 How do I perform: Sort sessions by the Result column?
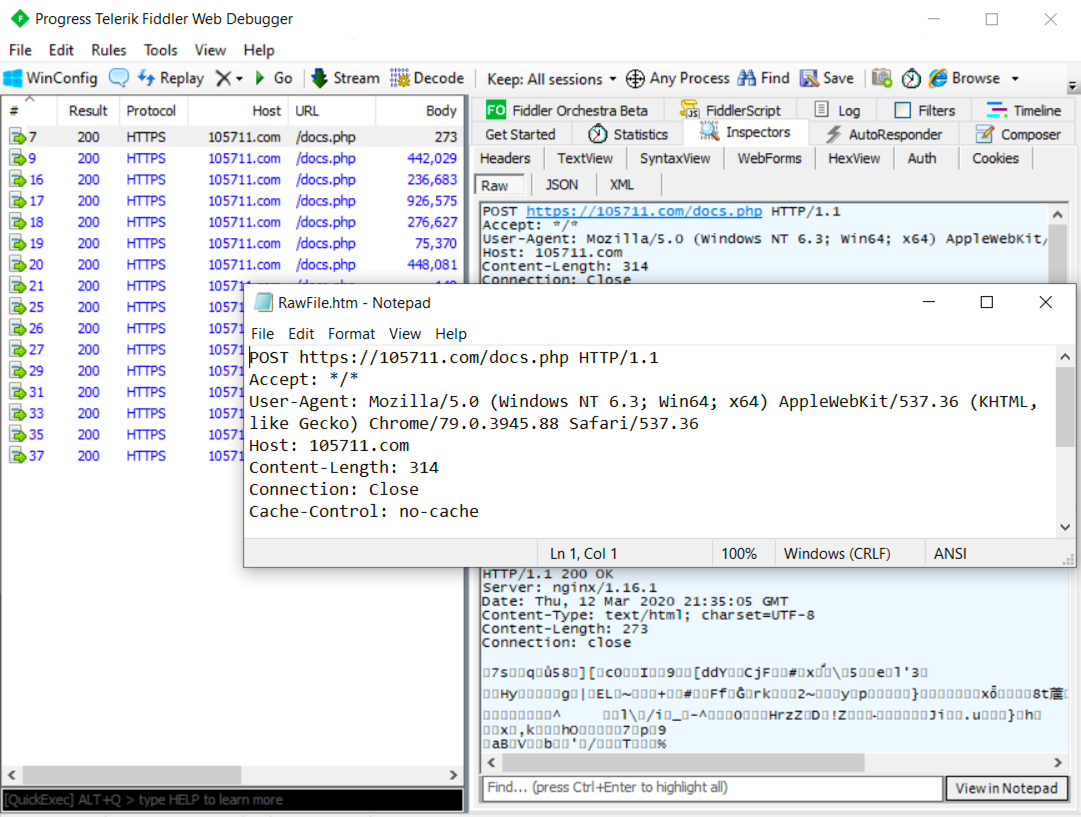pos(88,111)
